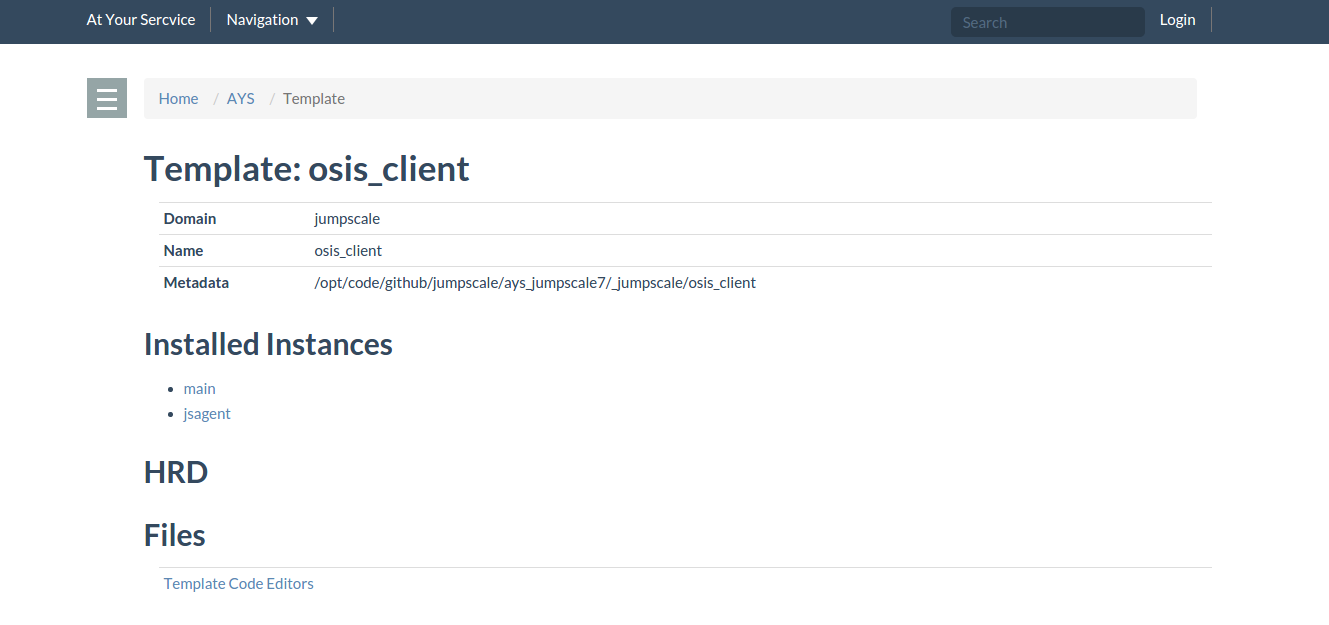This screenshot has height=625, width=1329.
Task: Go to Home in the breadcrumb
Action: click(x=178, y=98)
